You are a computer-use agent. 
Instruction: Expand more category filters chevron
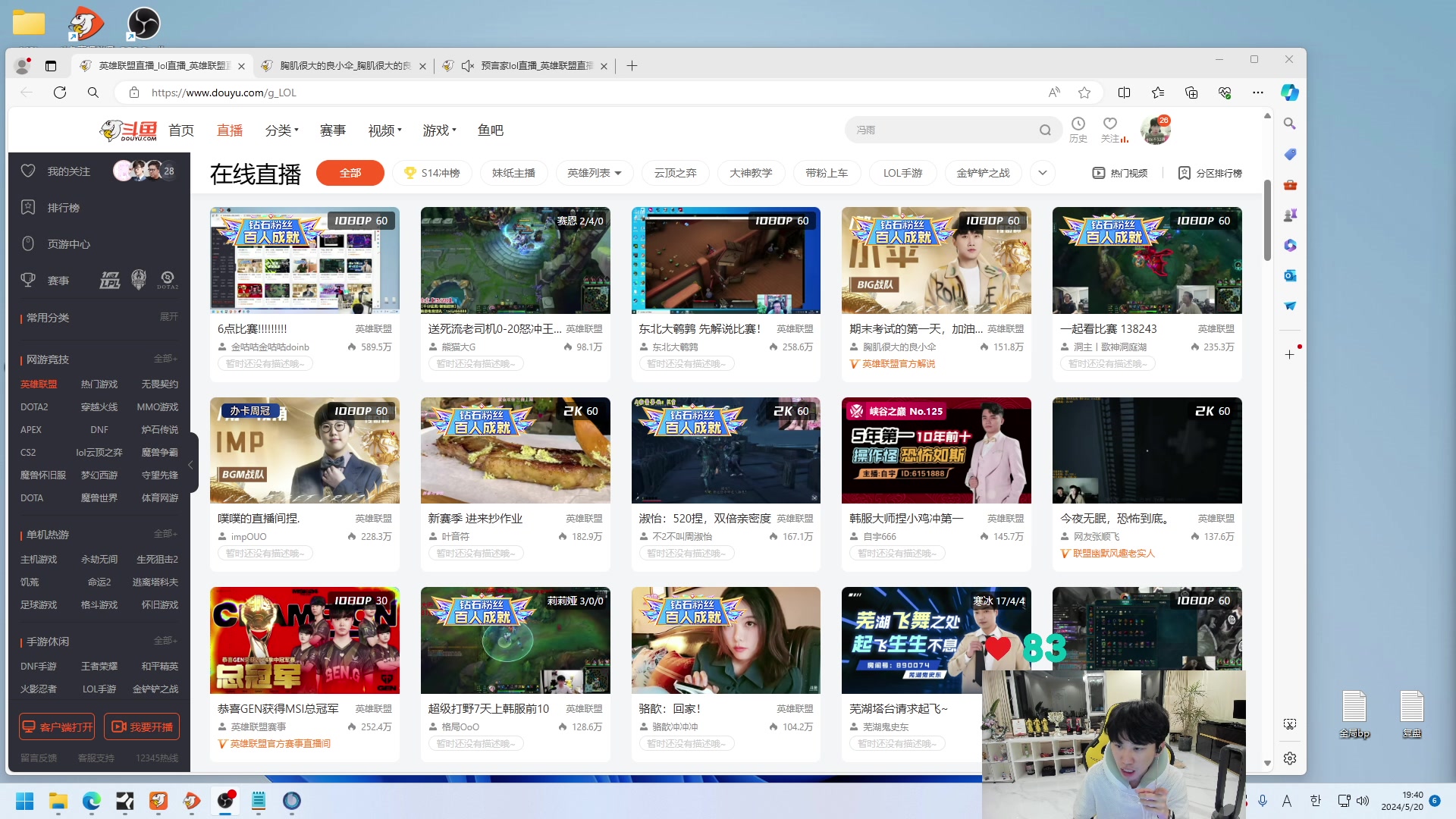(1043, 173)
